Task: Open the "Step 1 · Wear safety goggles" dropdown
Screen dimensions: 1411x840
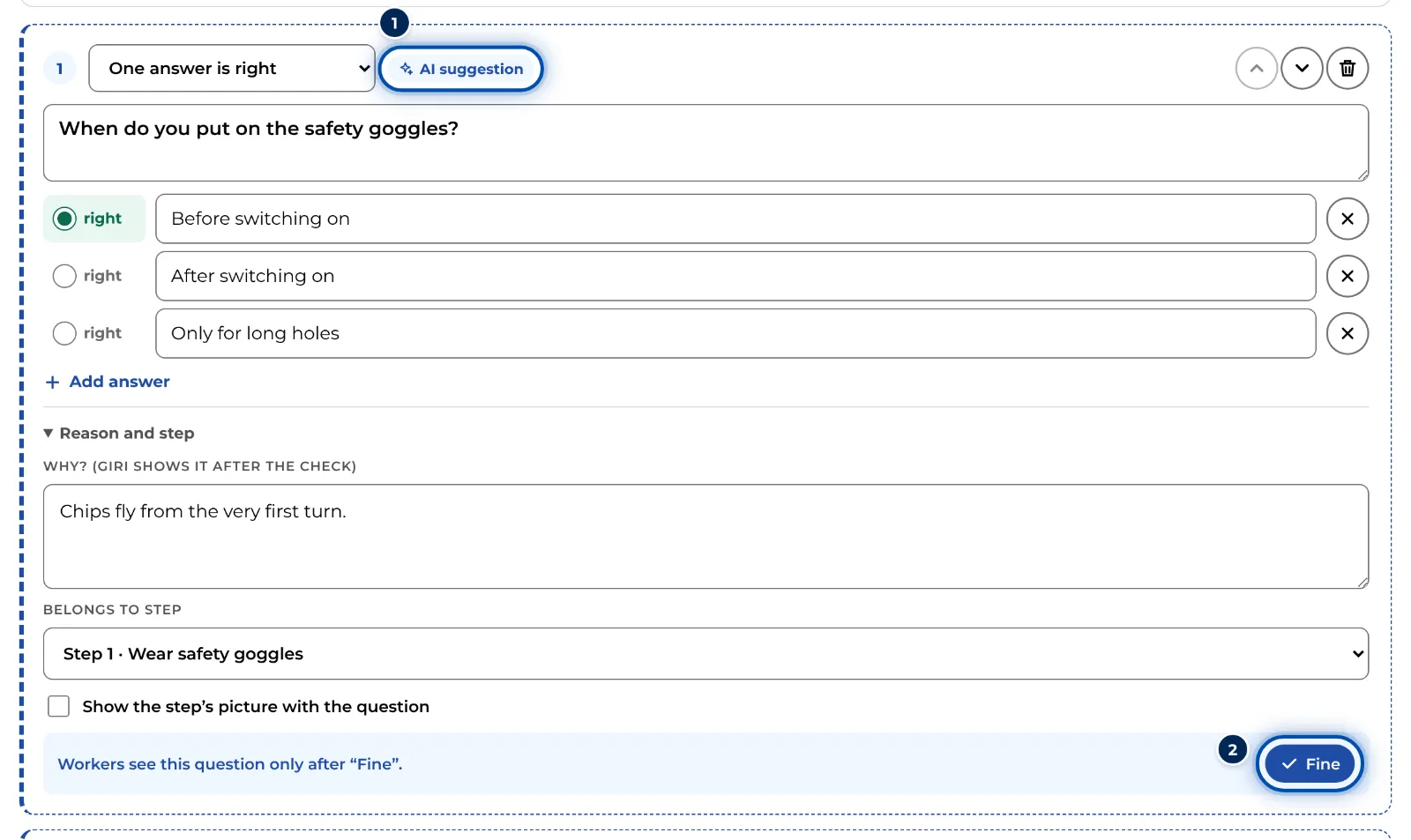Action: coord(705,654)
